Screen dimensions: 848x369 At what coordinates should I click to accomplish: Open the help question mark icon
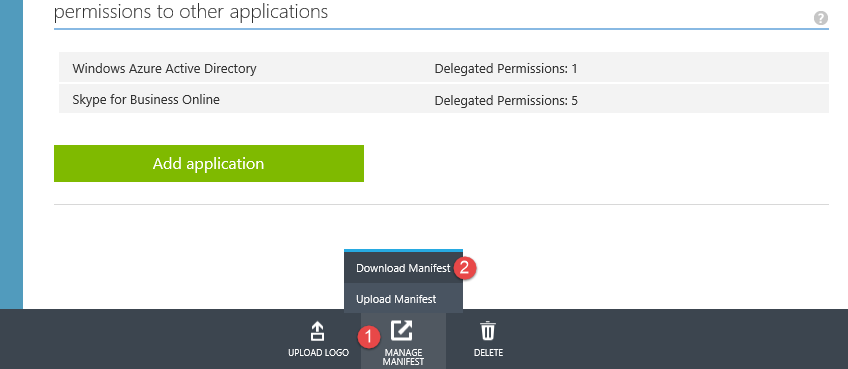pyautogui.click(x=820, y=18)
